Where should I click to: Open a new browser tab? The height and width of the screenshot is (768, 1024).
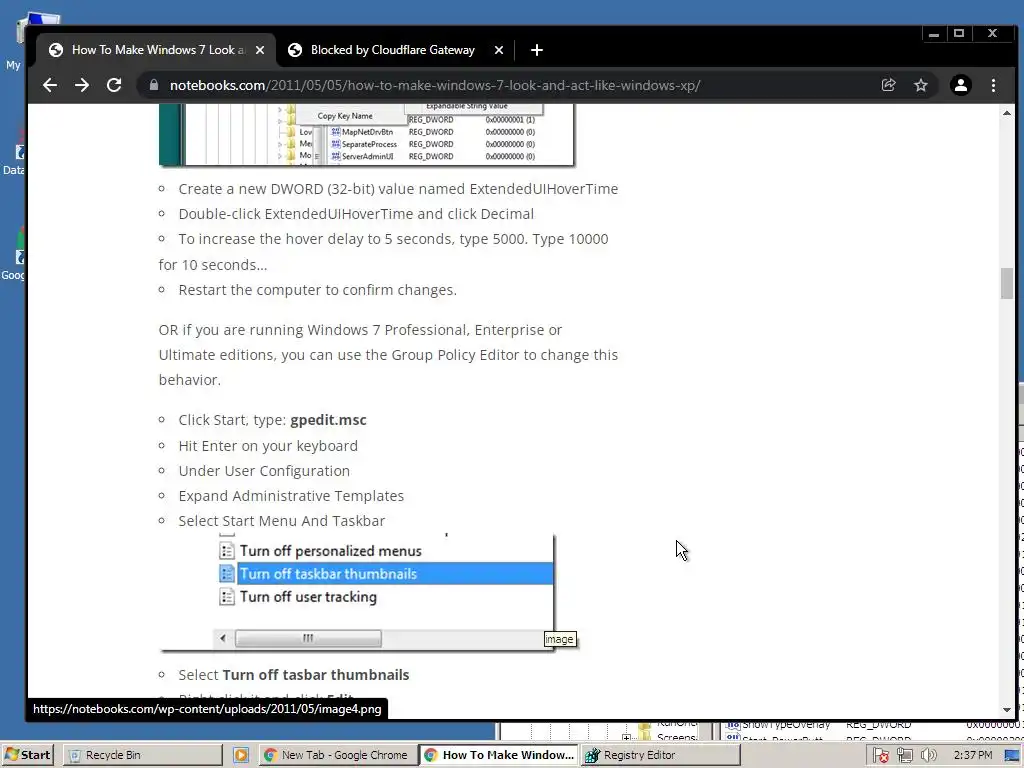pos(537,50)
